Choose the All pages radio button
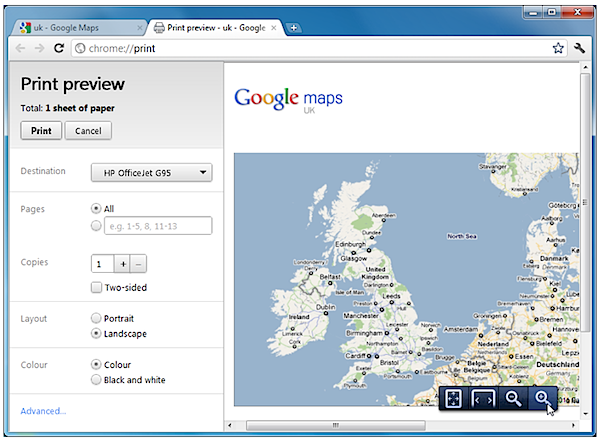The height and width of the screenshot is (442, 600). 96,208
